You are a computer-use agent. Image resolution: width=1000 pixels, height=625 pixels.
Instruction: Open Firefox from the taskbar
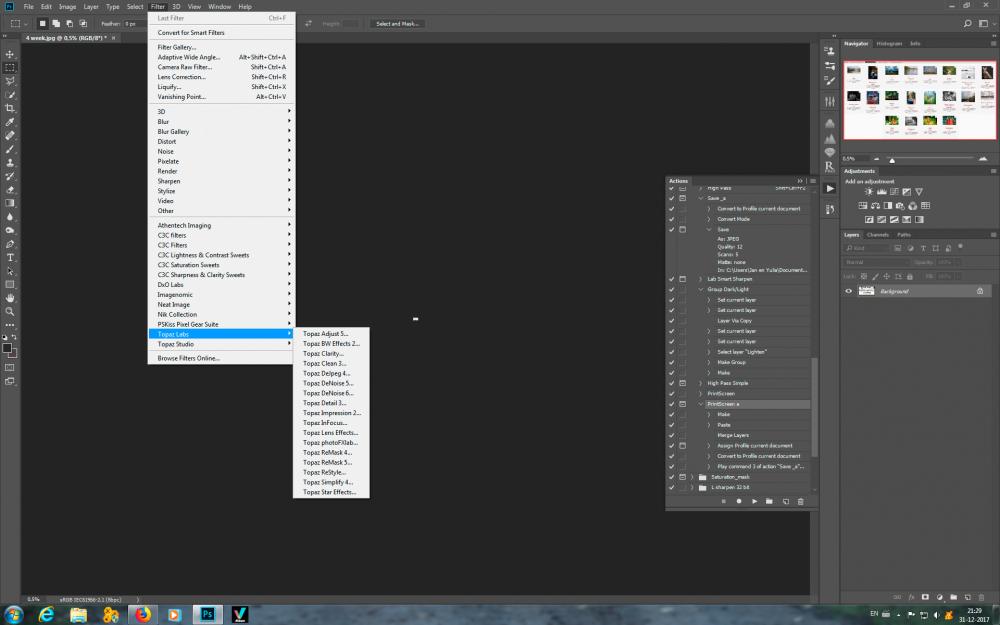coord(143,614)
